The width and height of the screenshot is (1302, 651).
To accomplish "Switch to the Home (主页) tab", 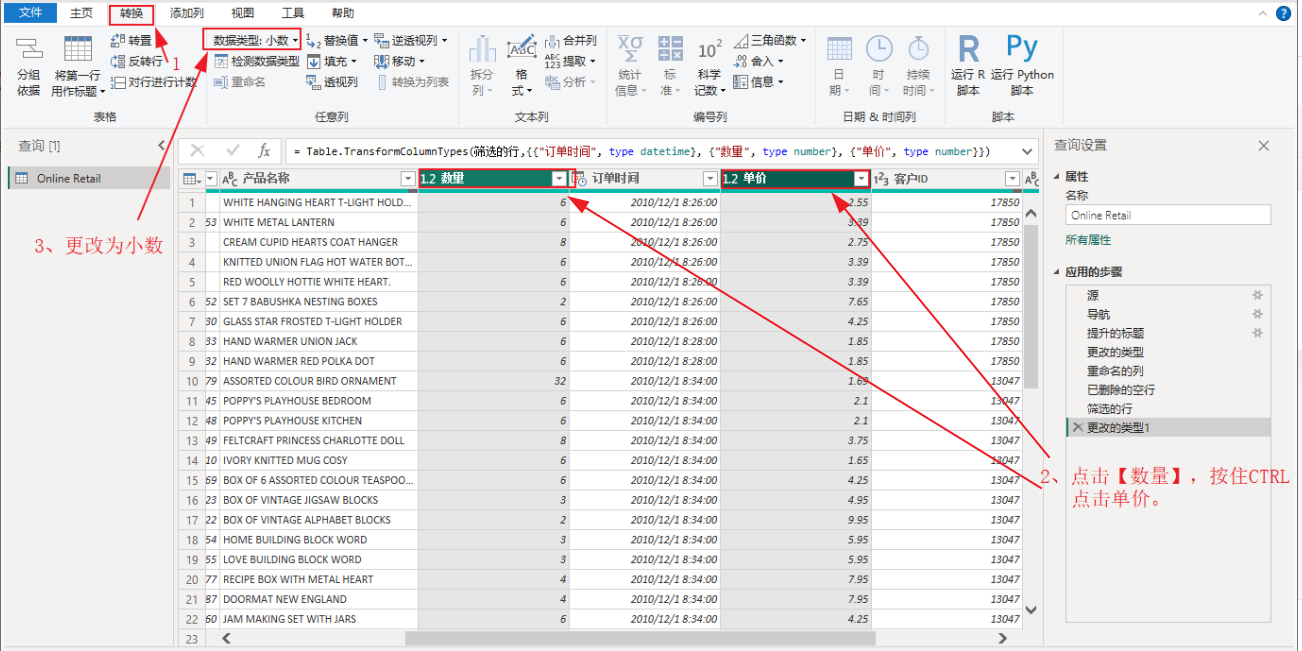I will pos(81,14).
